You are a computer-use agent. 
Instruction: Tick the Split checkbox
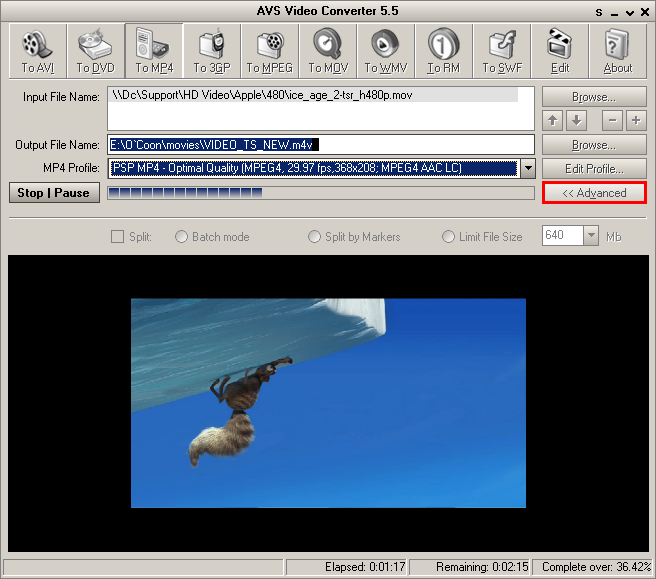(x=118, y=236)
